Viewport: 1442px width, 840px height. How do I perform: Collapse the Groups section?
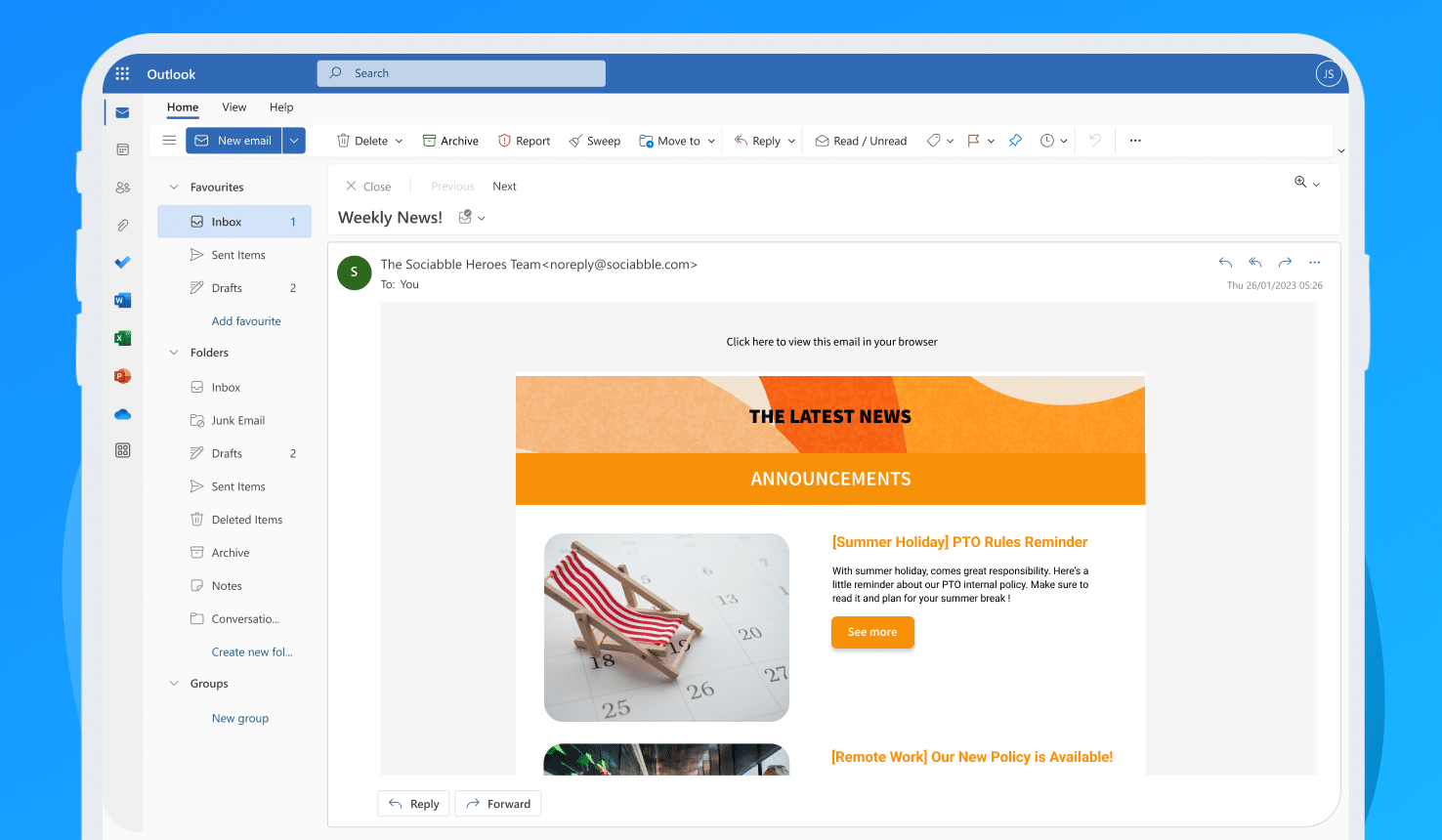(174, 684)
